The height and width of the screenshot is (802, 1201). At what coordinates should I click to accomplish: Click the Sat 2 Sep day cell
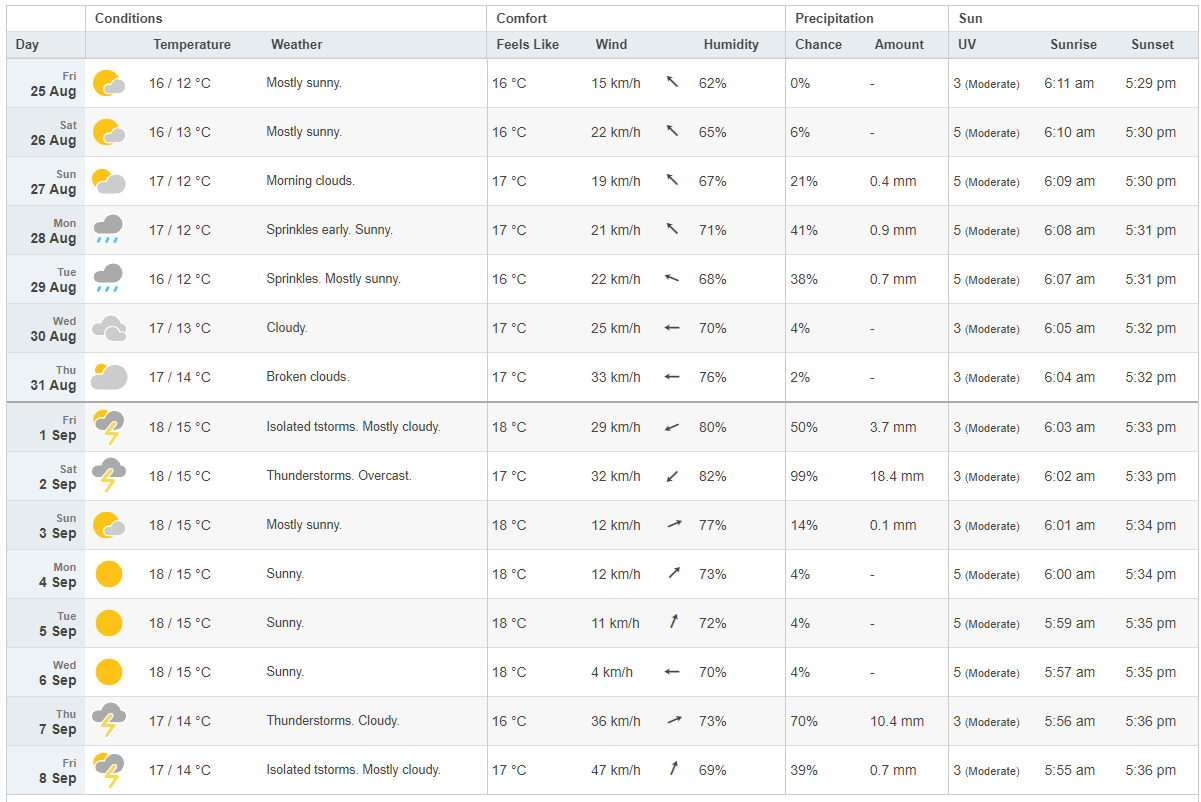pos(46,476)
